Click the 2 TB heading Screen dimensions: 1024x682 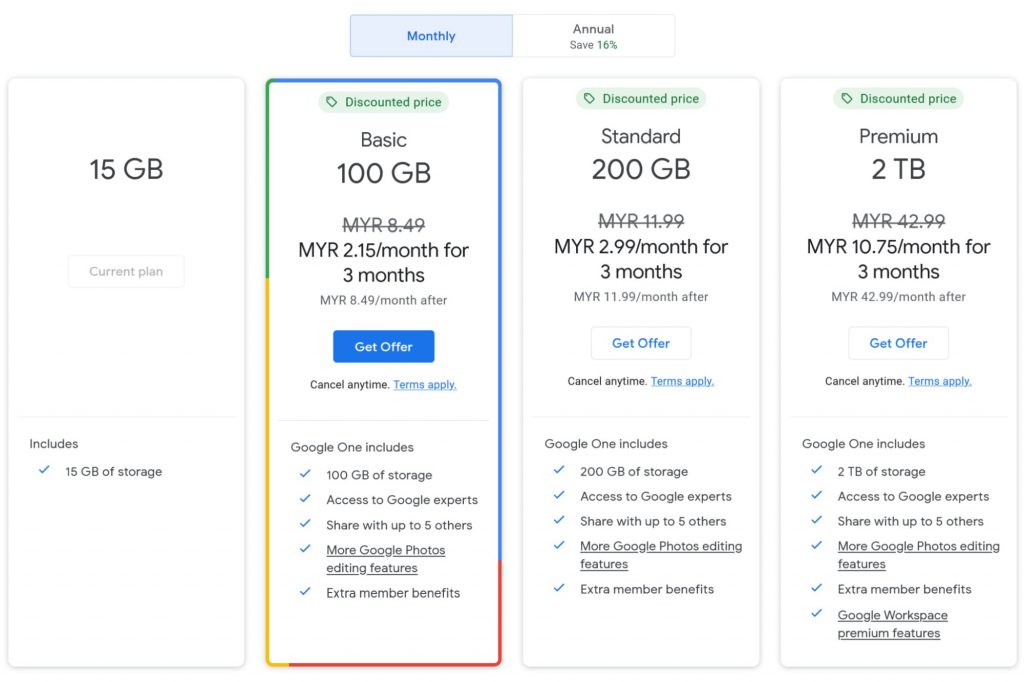click(x=898, y=169)
